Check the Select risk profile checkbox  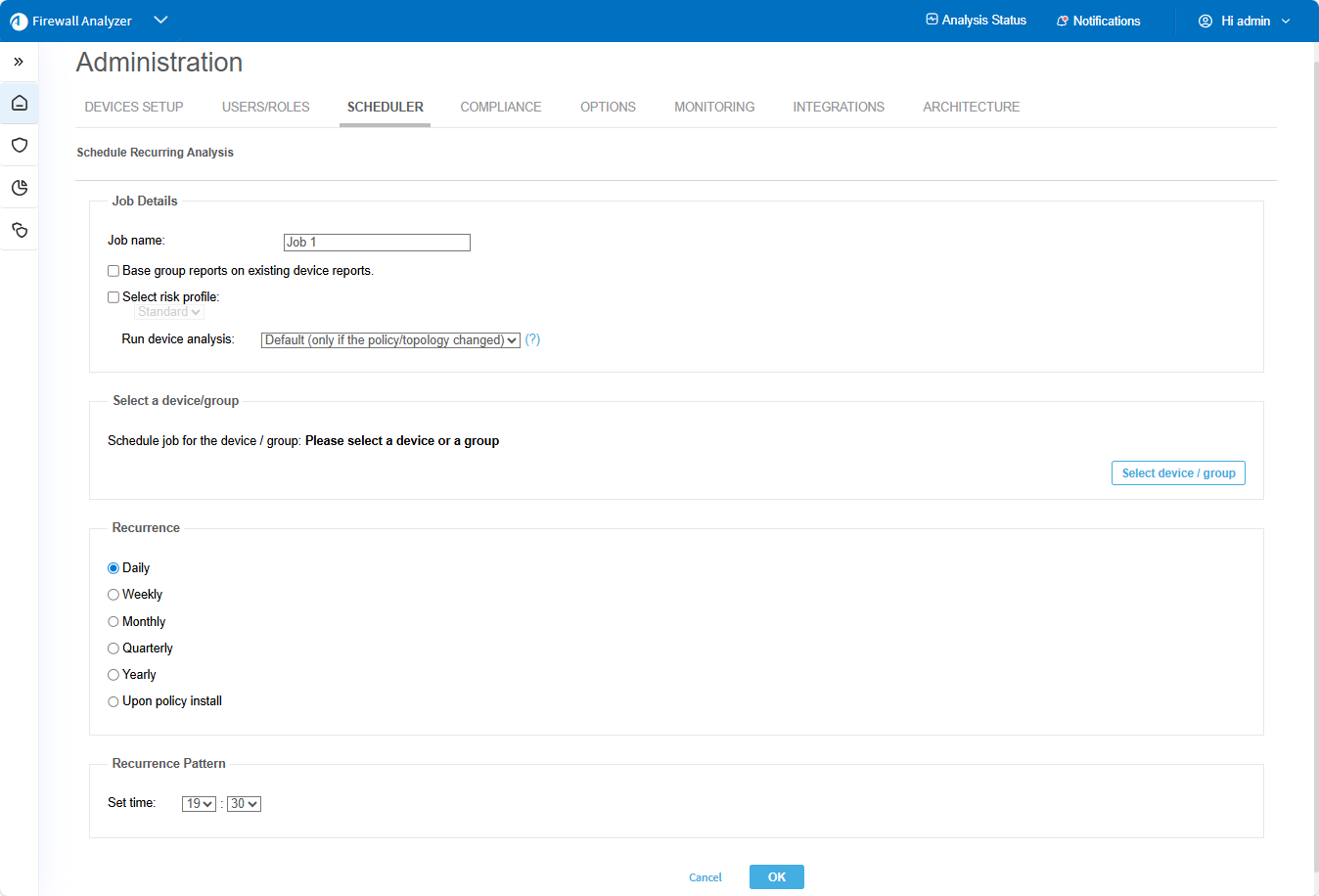click(114, 297)
